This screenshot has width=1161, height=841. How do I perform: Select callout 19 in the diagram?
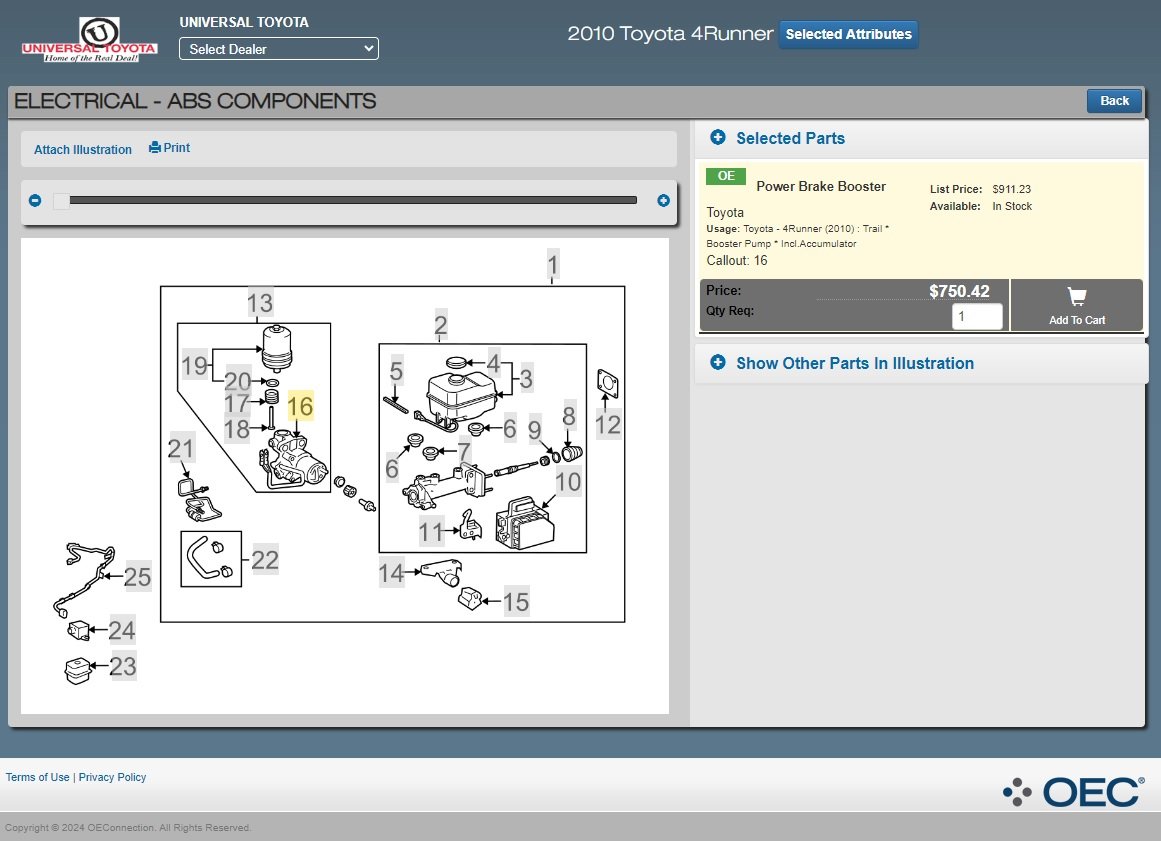195,366
